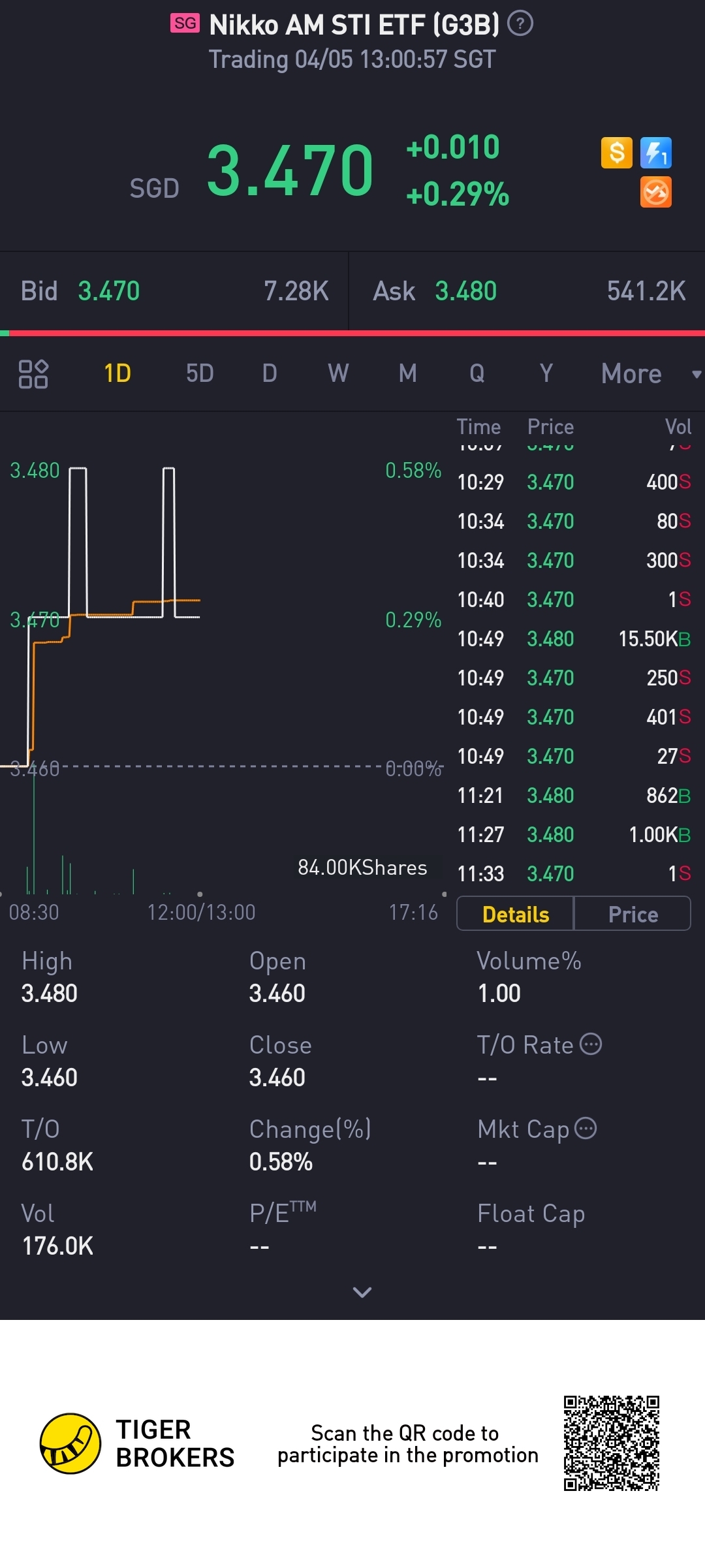Tap the Open price 3.460
This screenshot has width=705, height=1568.
[277, 994]
